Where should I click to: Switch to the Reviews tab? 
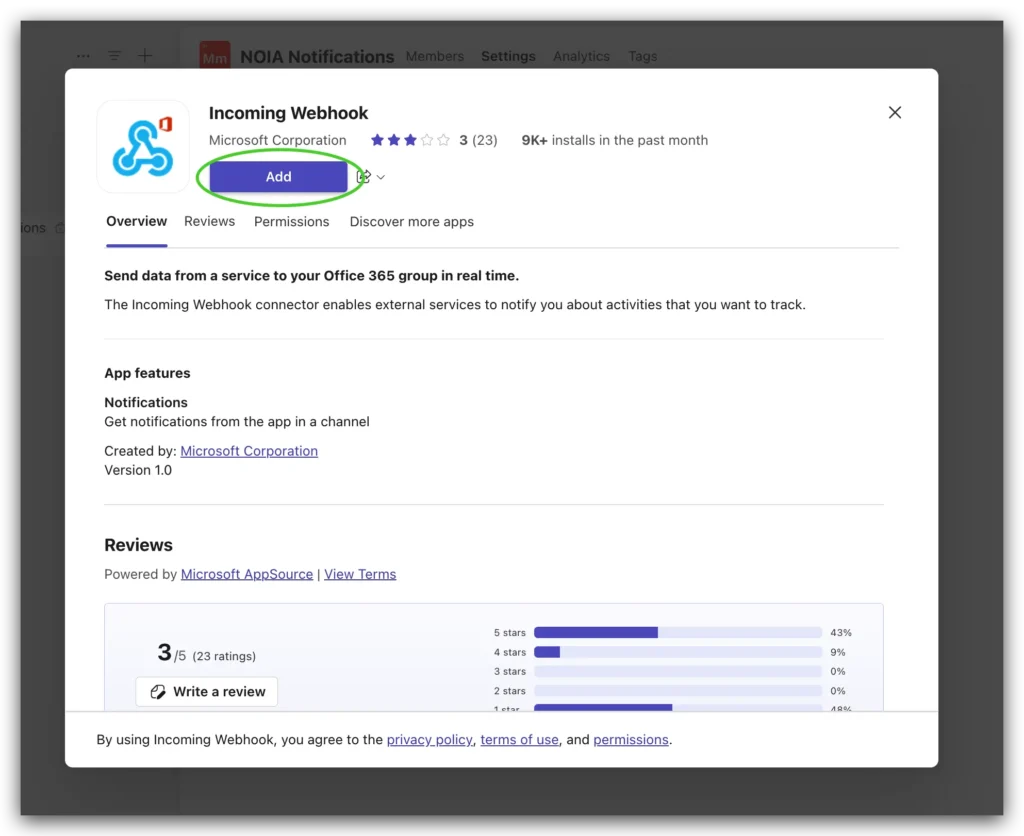(x=209, y=221)
